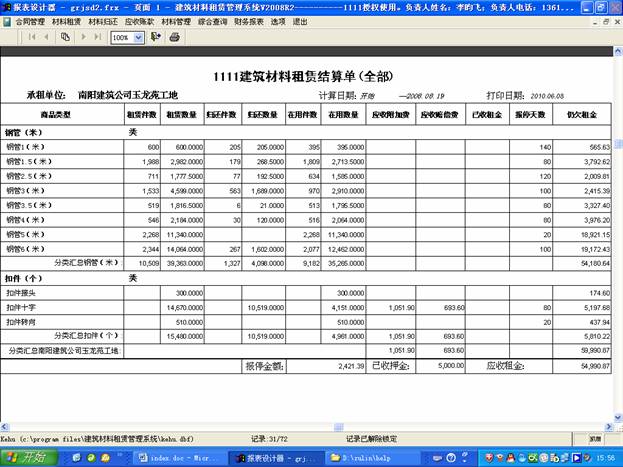Open the 选项 menu
Viewport: 623px width, 467px height.
pos(278,20)
